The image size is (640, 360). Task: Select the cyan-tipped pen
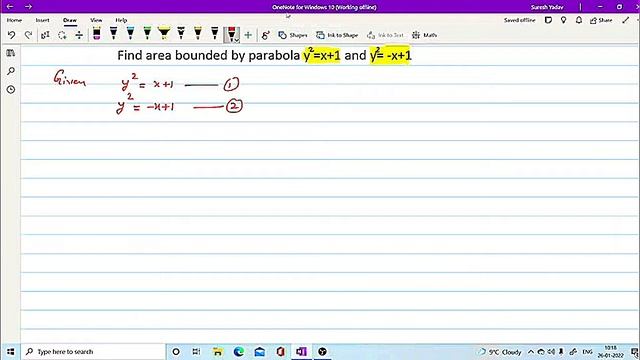[x=131, y=33]
